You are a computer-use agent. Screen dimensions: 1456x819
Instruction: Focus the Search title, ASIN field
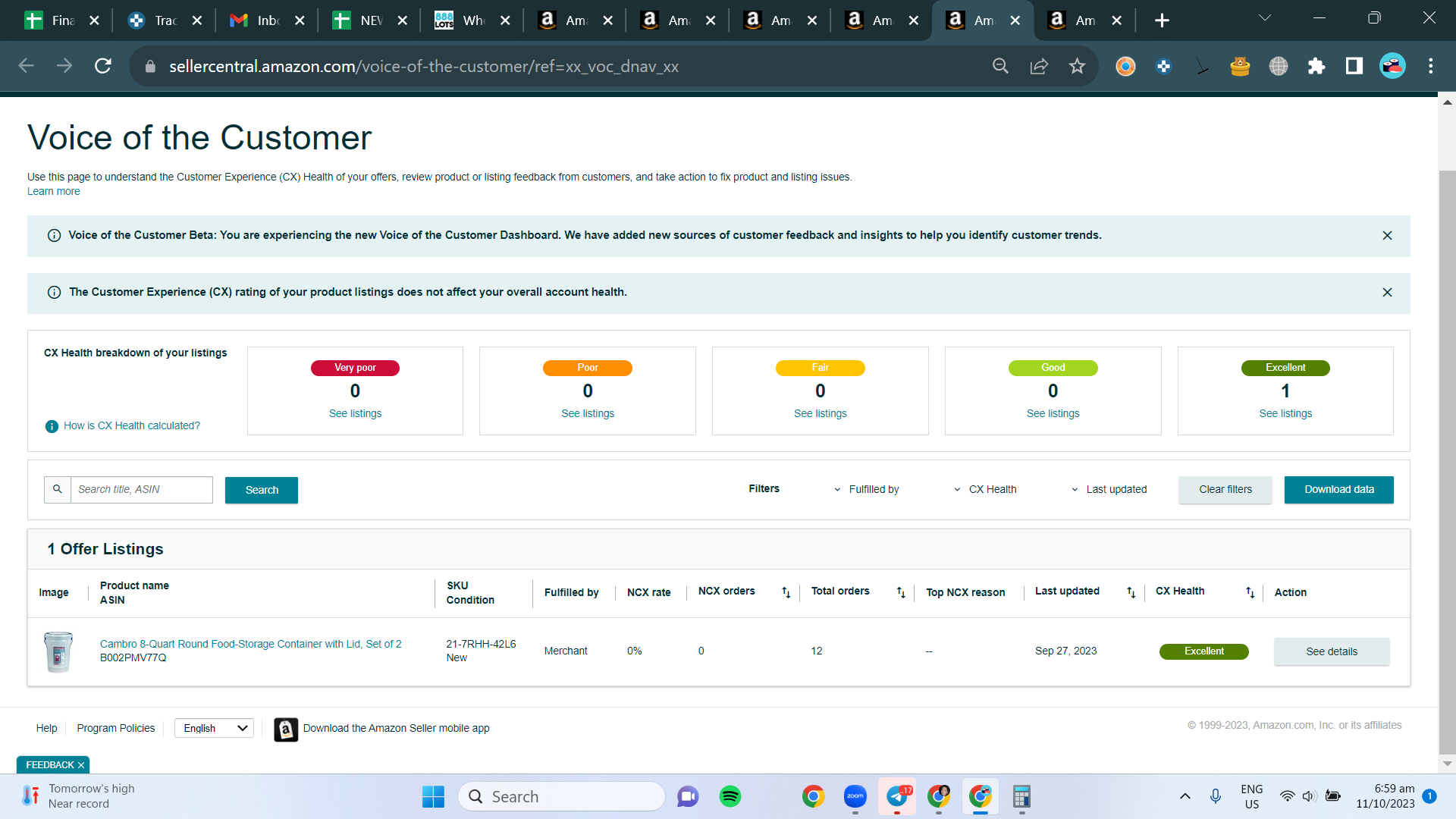142,489
